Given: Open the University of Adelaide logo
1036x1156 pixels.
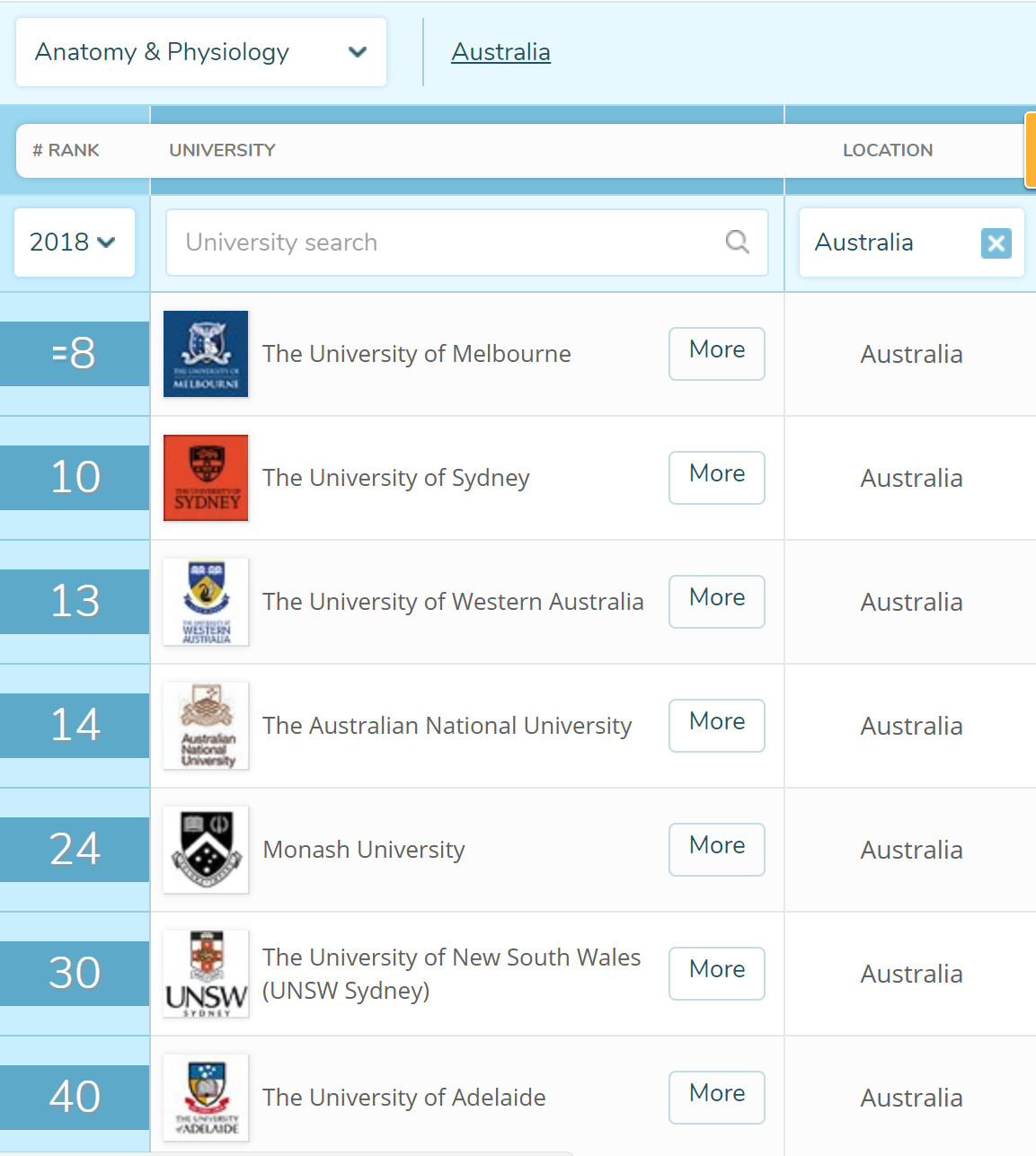Looking at the screenshot, I should click(206, 1098).
